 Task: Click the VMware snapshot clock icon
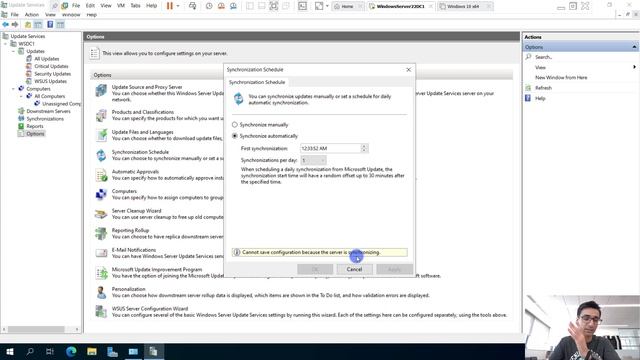pos(209,6)
